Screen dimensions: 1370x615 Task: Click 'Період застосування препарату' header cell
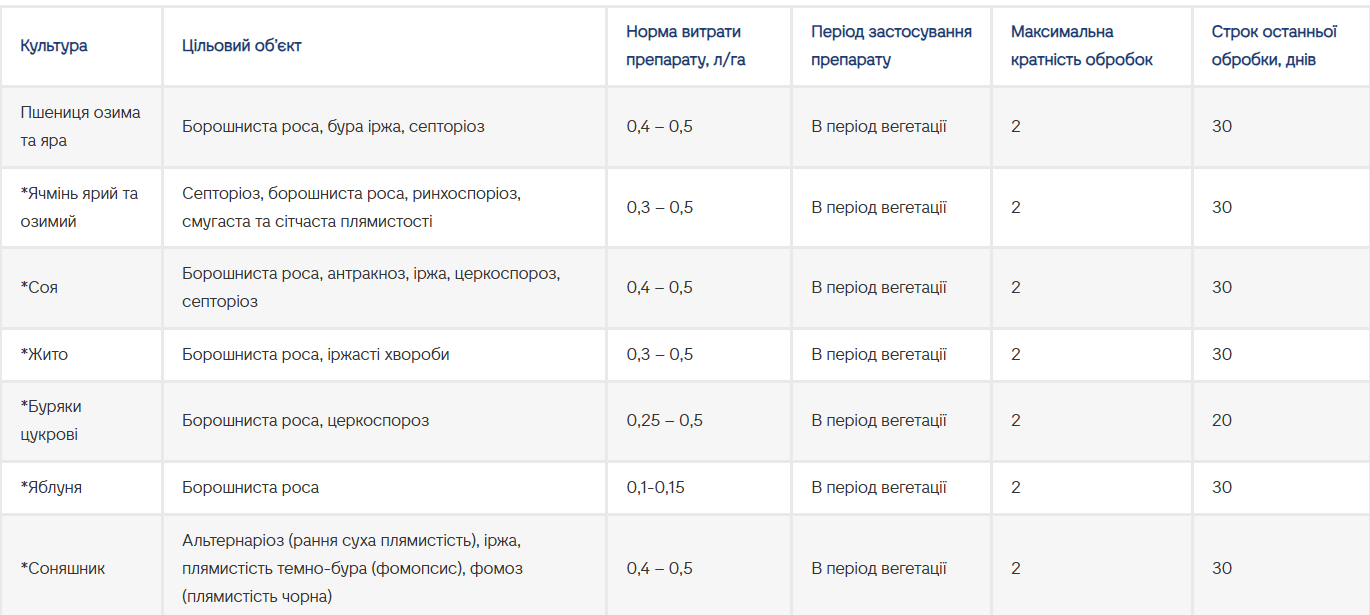pos(891,46)
